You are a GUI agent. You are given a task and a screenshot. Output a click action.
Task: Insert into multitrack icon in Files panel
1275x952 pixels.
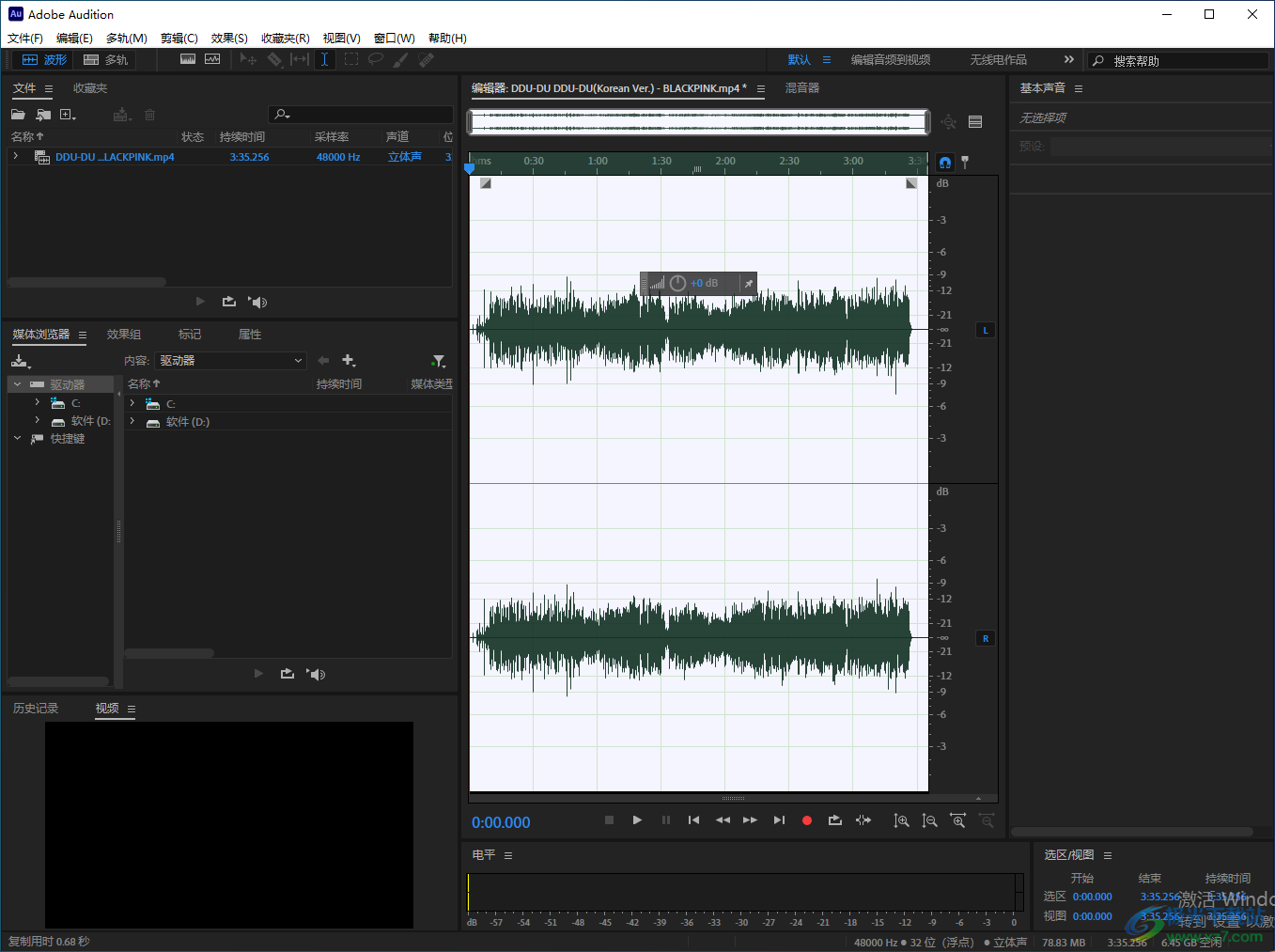[121, 115]
